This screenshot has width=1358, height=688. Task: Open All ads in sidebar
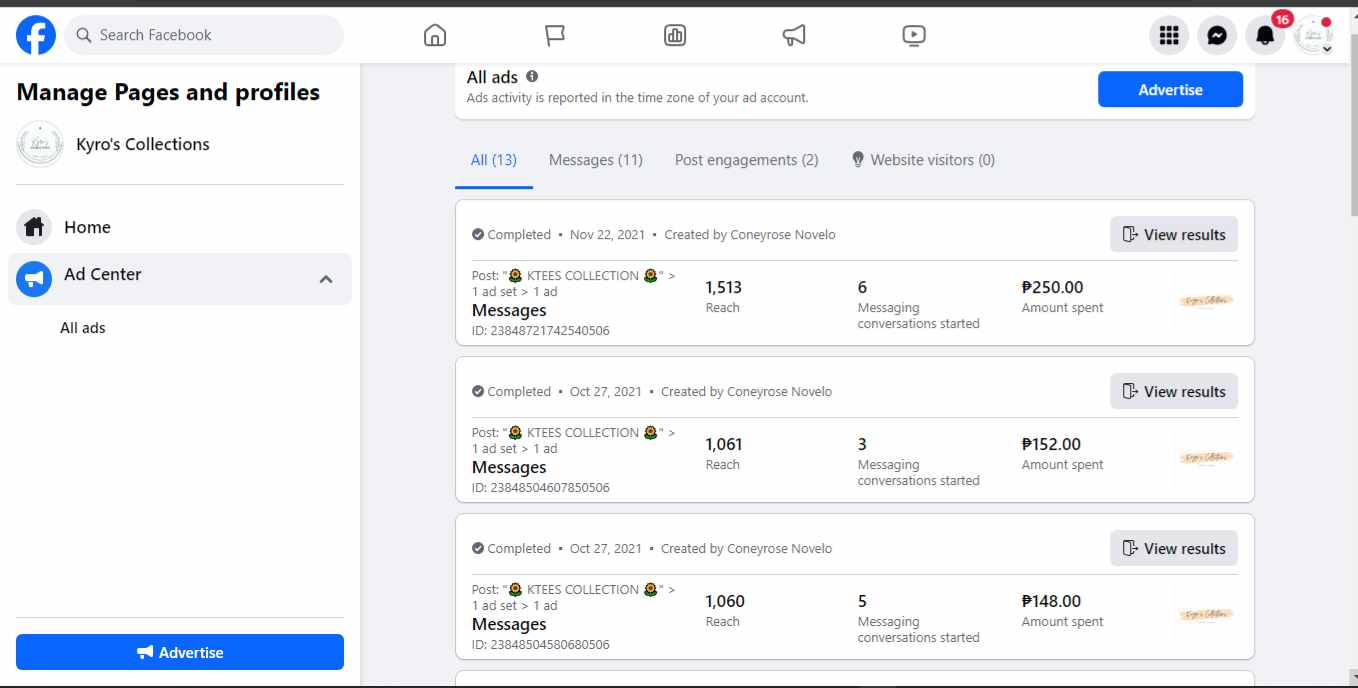[x=83, y=328]
